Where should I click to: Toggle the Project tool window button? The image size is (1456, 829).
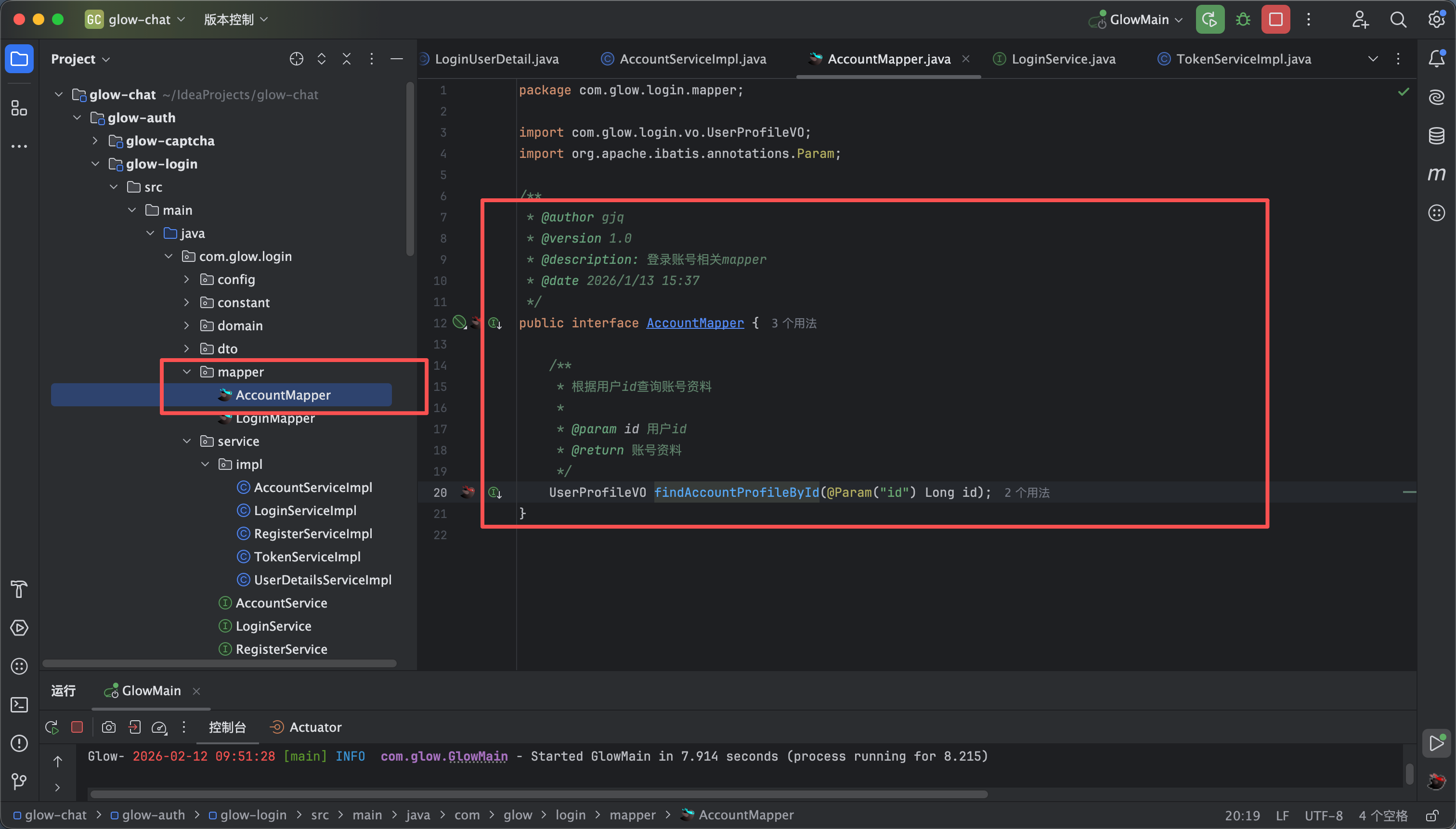click(19, 59)
